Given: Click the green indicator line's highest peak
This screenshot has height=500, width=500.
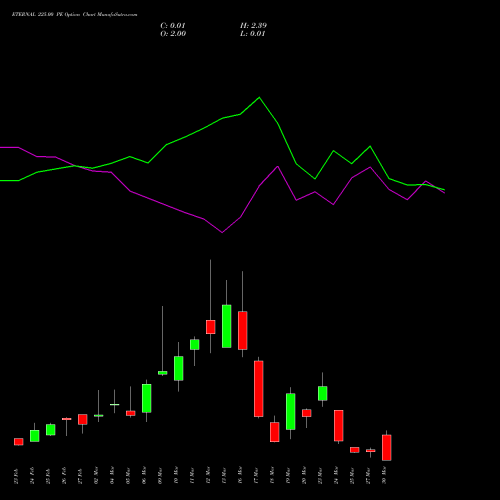Looking at the screenshot, I should coord(259,97).
